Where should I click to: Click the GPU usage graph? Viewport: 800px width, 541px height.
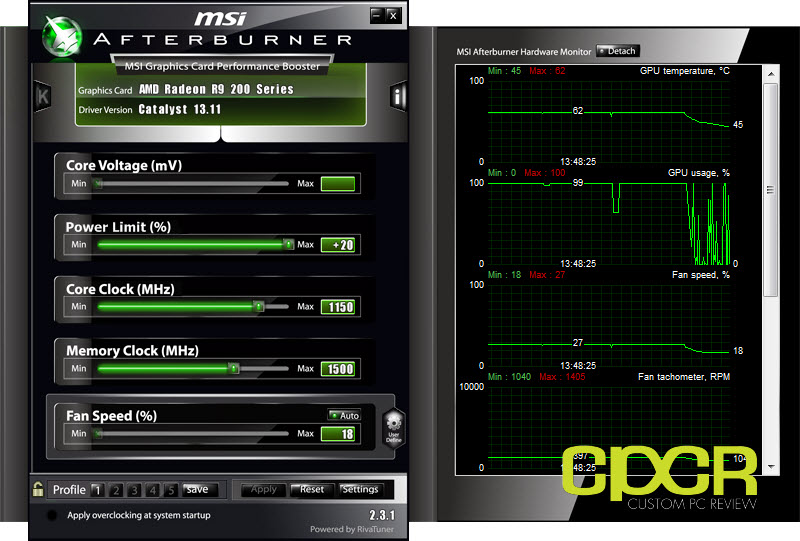coord(609,223)
